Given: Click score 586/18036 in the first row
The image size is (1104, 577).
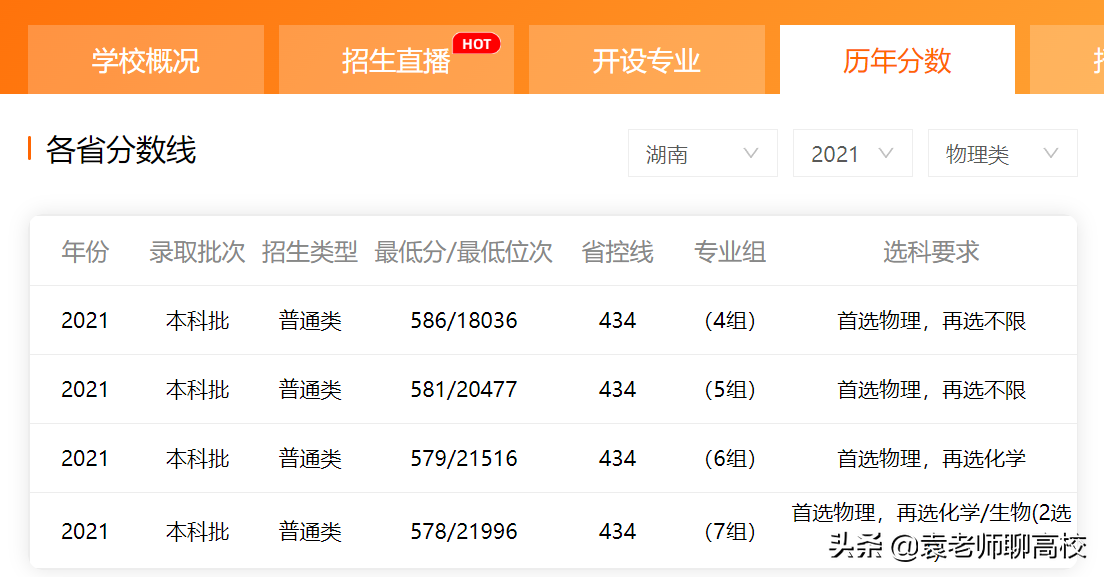Looking at the screenshot, I should coord(464,320).
